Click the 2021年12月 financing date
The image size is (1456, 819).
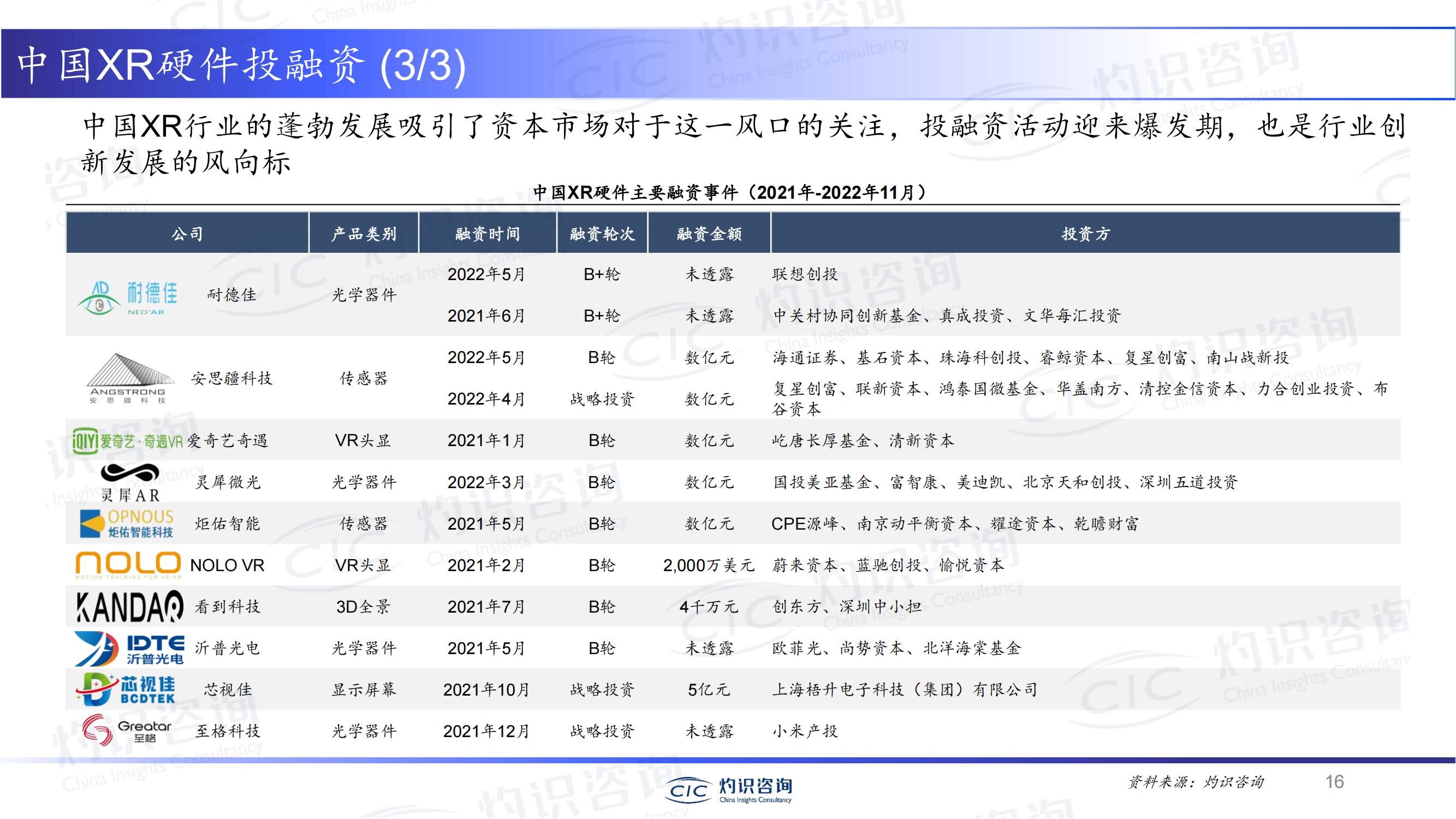coord(486,732)
